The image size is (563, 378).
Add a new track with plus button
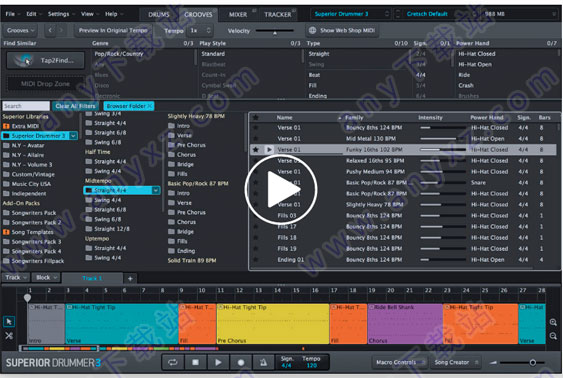130,279
